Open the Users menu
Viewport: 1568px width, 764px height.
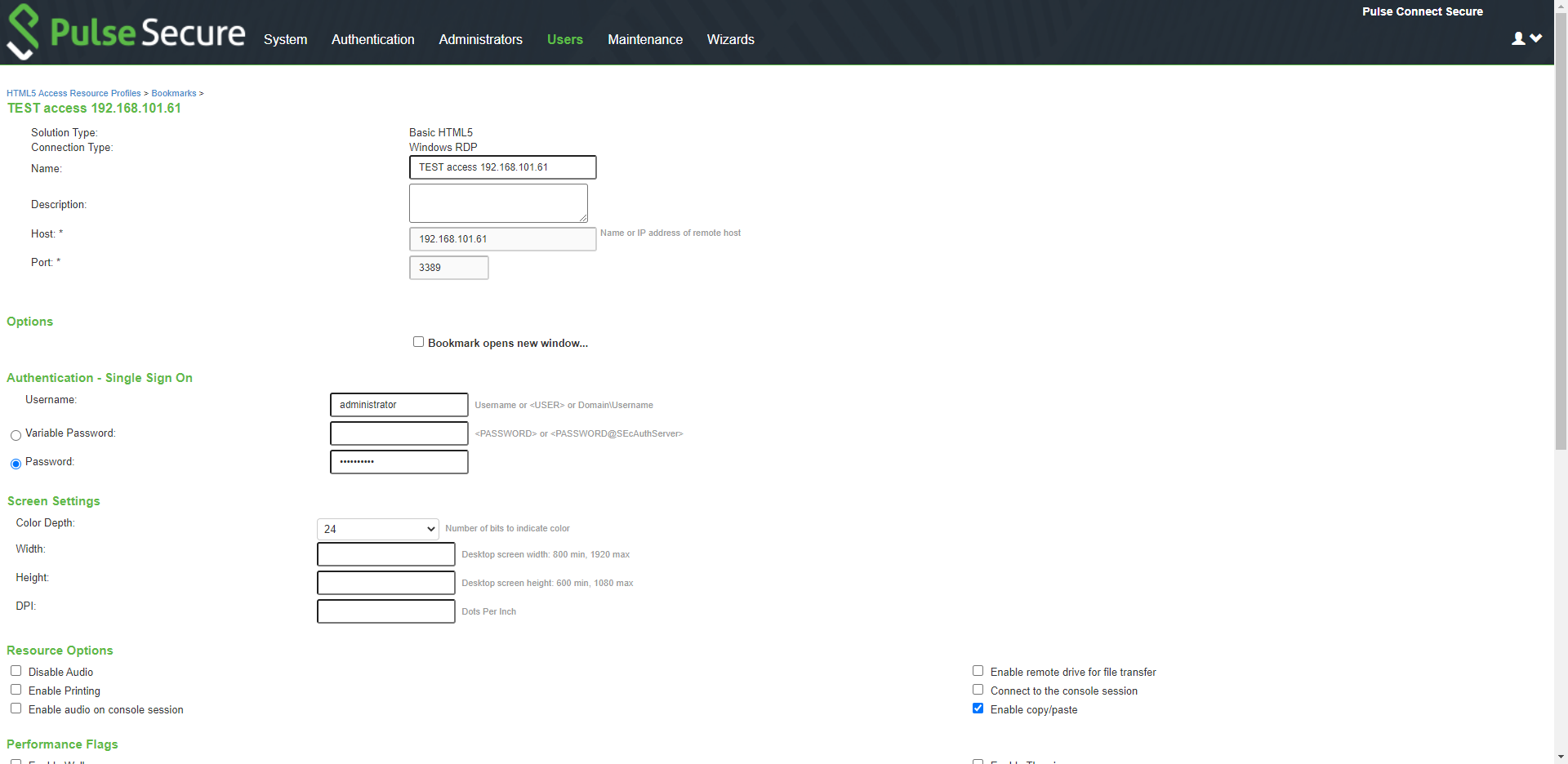(x=565, y=39)
